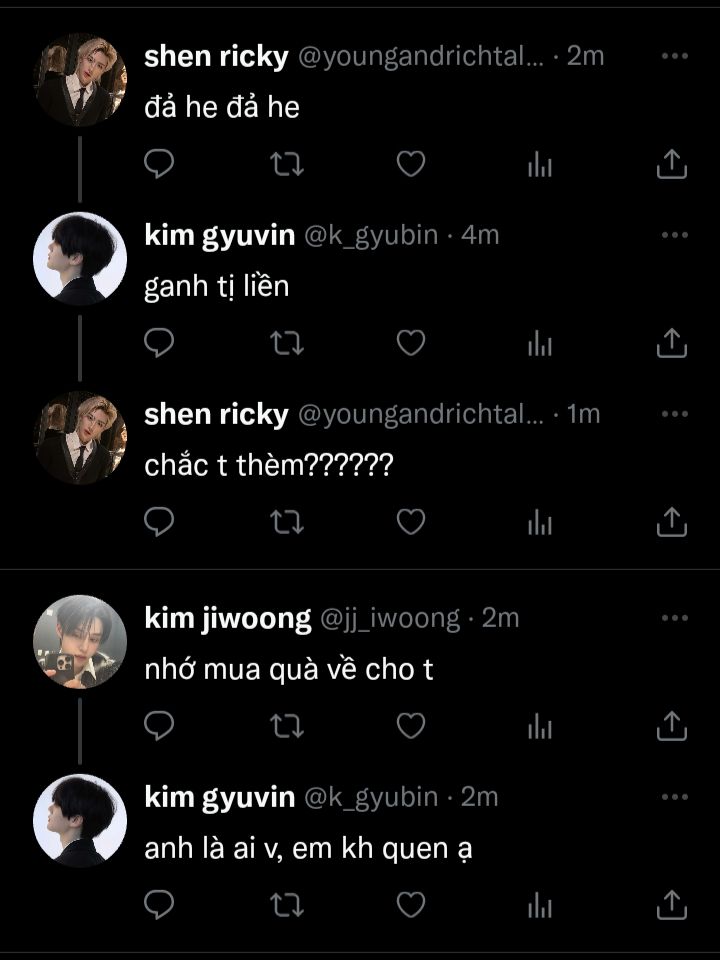Retweet kim jiwoong's tweet

pos(287,726)
